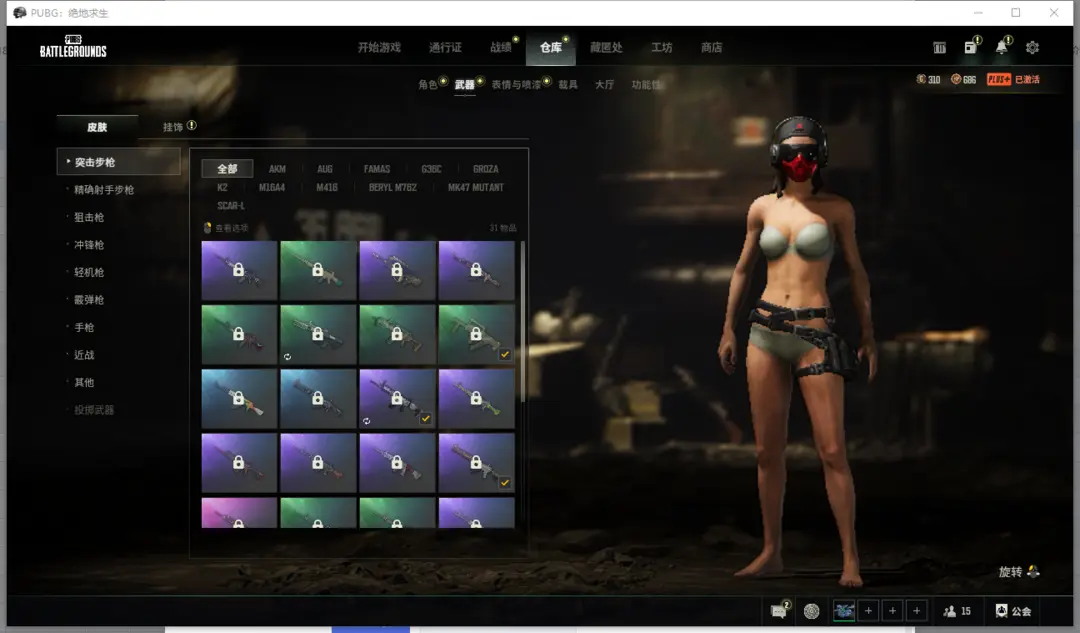Image resolution: width=1080 pixels, height=633 pixels.
Task: Click the news window icon with alert
Action: click(970, 47)
